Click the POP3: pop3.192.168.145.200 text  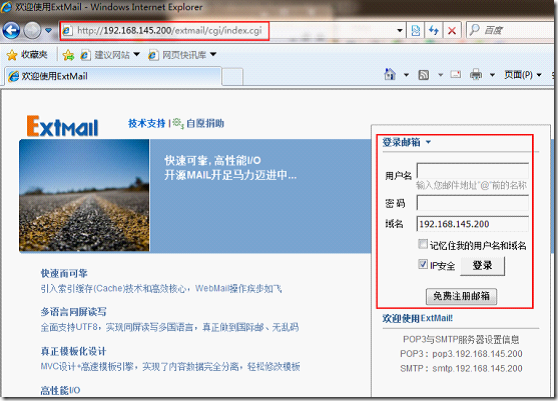click(x=461, y=354)
